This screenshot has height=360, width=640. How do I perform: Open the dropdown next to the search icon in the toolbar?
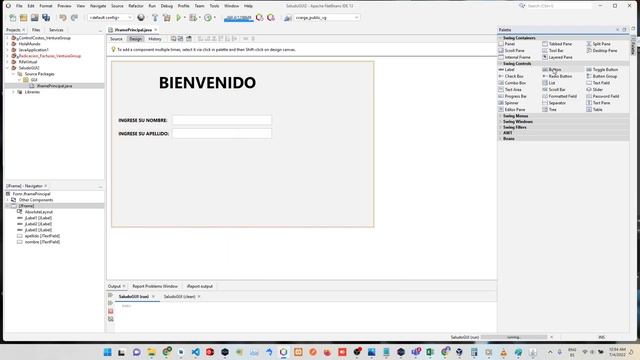click(326, 18)
